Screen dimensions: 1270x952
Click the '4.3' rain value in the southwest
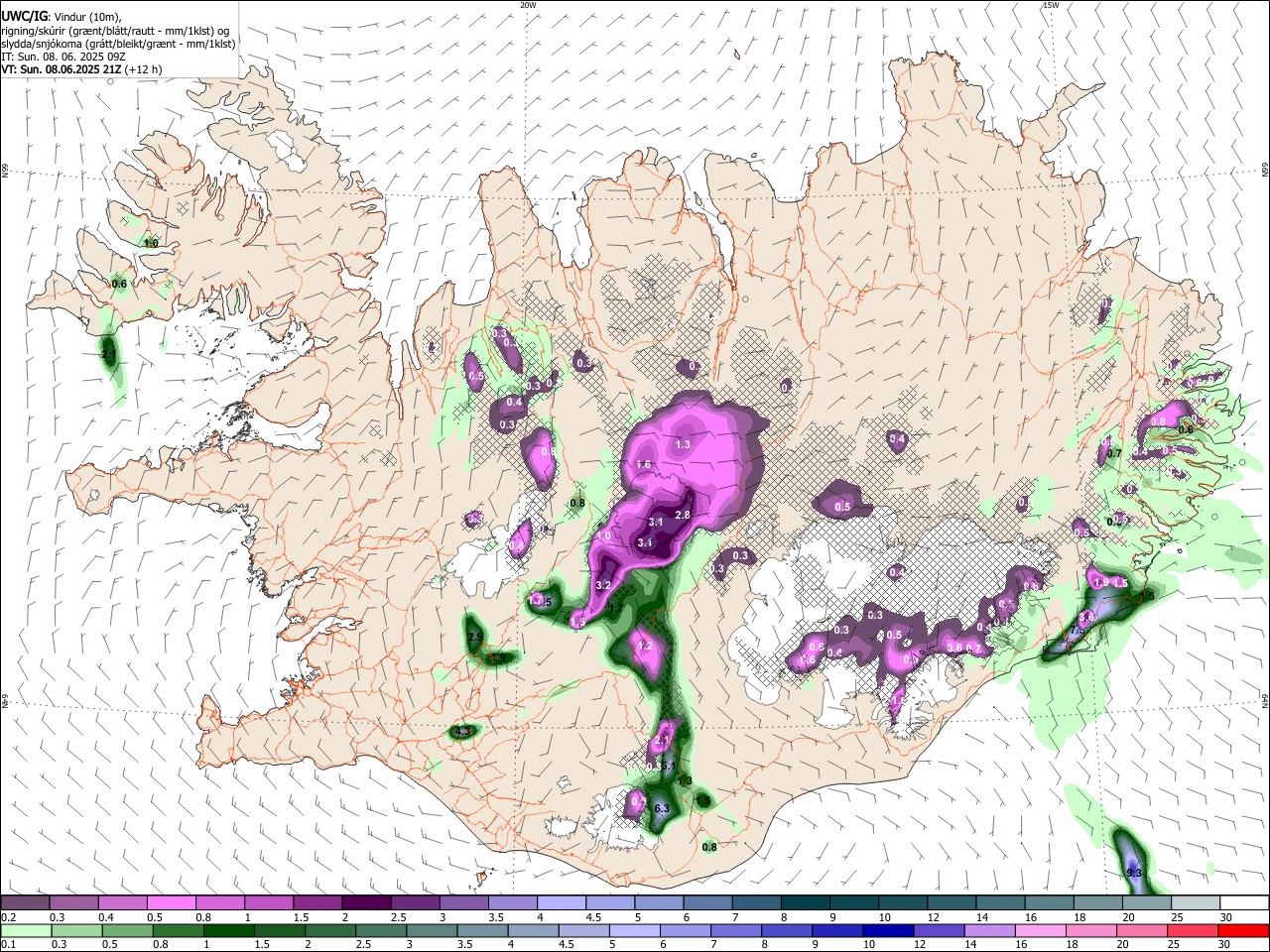pos(460,732)
